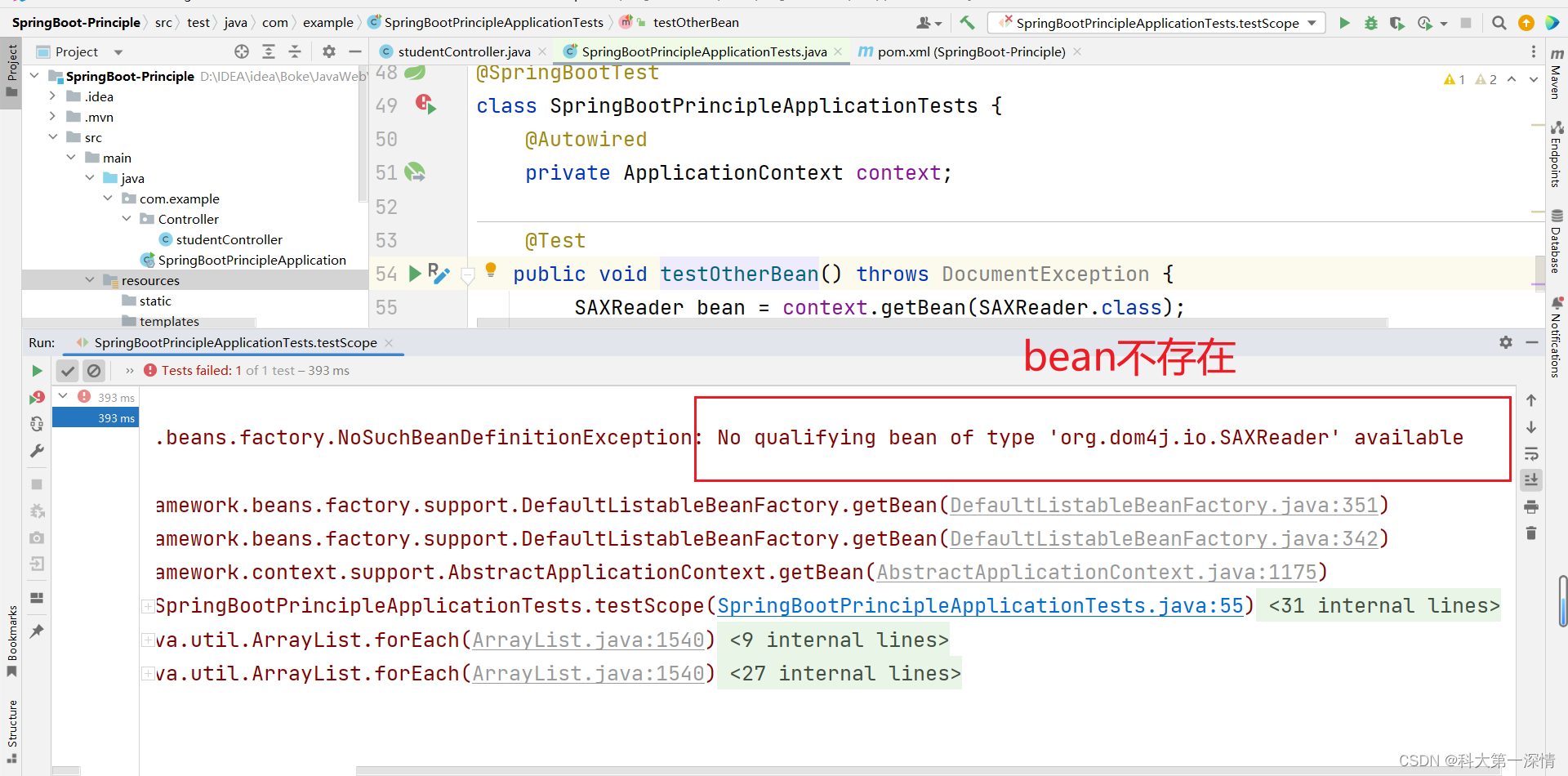Screen dimensions: 1568x776
Task: Select the 393 ms failed test row
Action: click(95, 417)
